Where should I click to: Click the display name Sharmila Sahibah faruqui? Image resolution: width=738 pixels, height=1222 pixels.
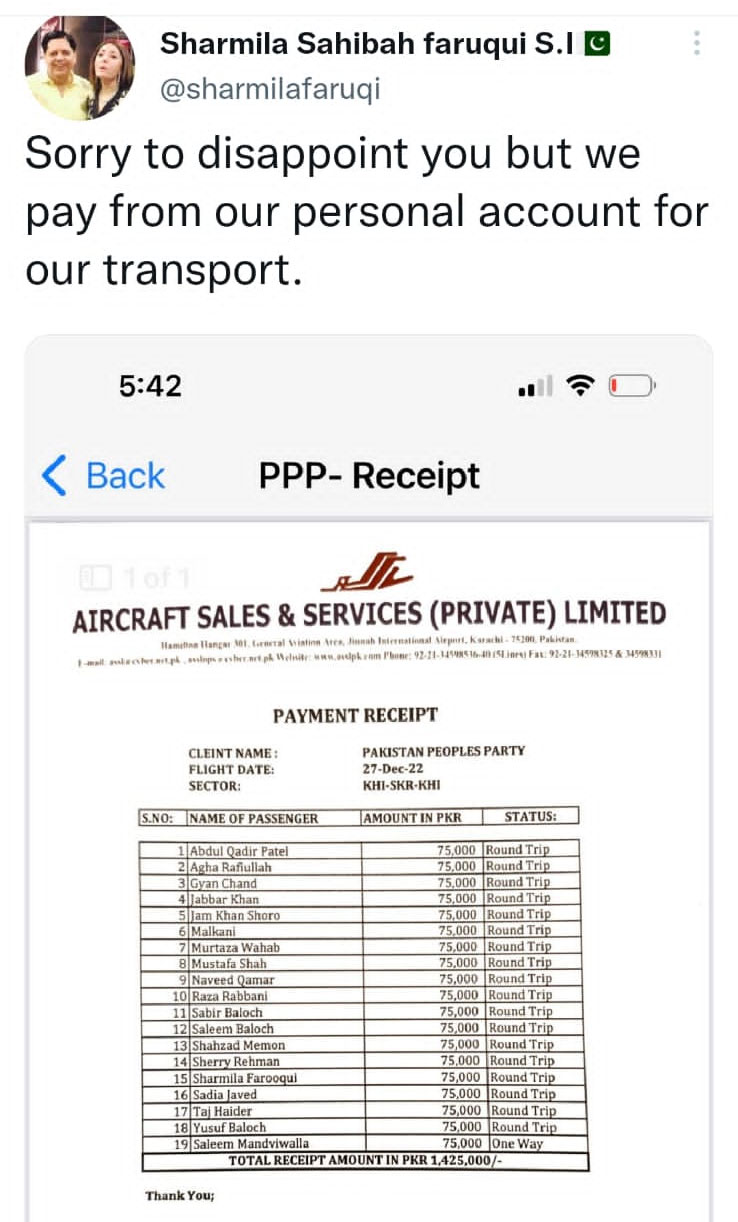366,44
